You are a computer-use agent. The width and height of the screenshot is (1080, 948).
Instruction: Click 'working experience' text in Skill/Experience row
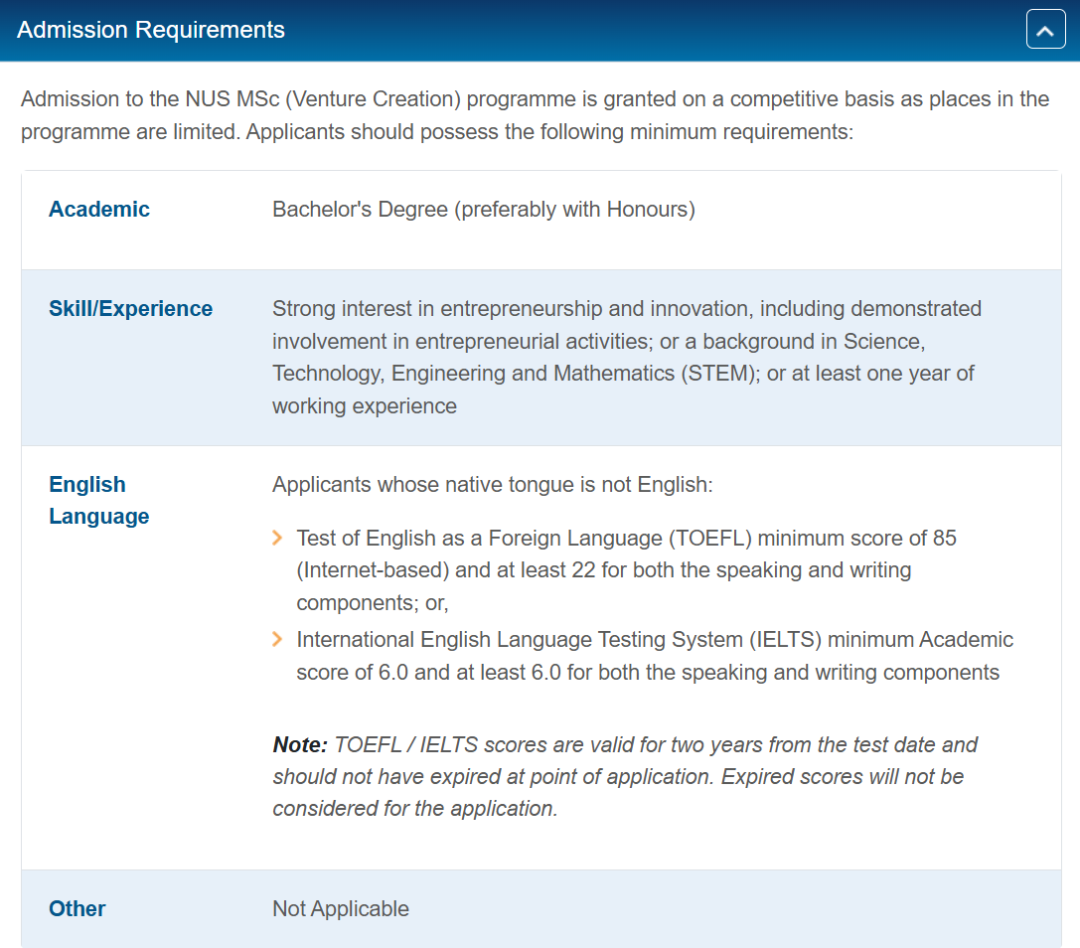364,406
